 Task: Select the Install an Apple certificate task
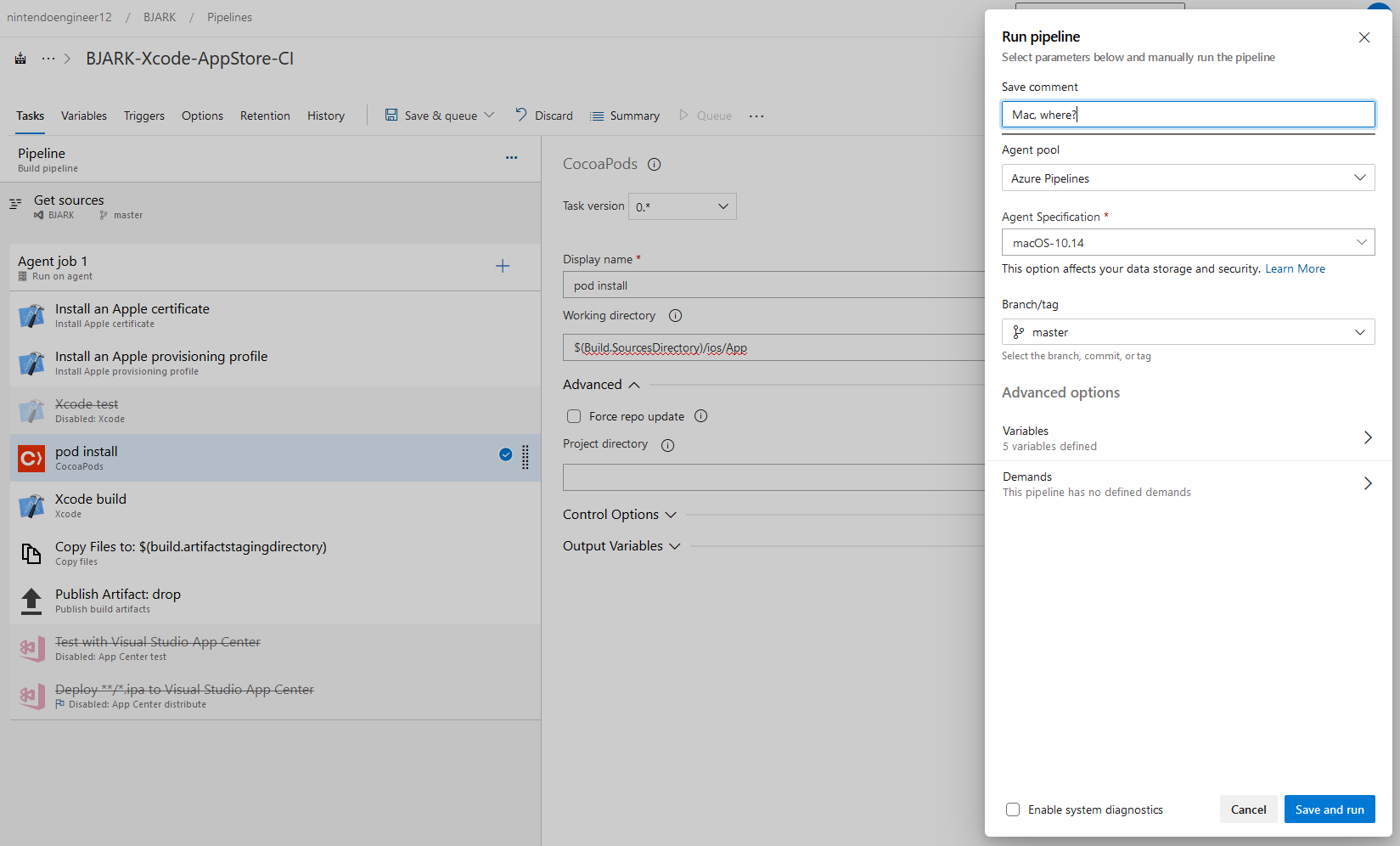(x=275, y=315)
